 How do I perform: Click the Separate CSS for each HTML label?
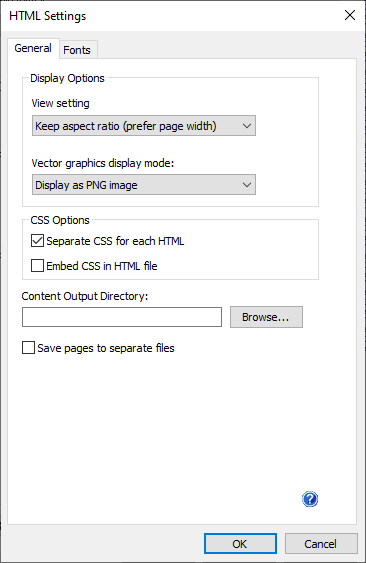click(115, 241)
